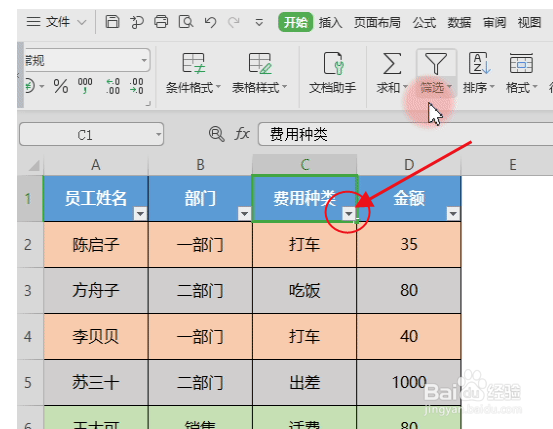Decrease decimal places
This screenshot has height=429, width=553.
coord(136,86)
